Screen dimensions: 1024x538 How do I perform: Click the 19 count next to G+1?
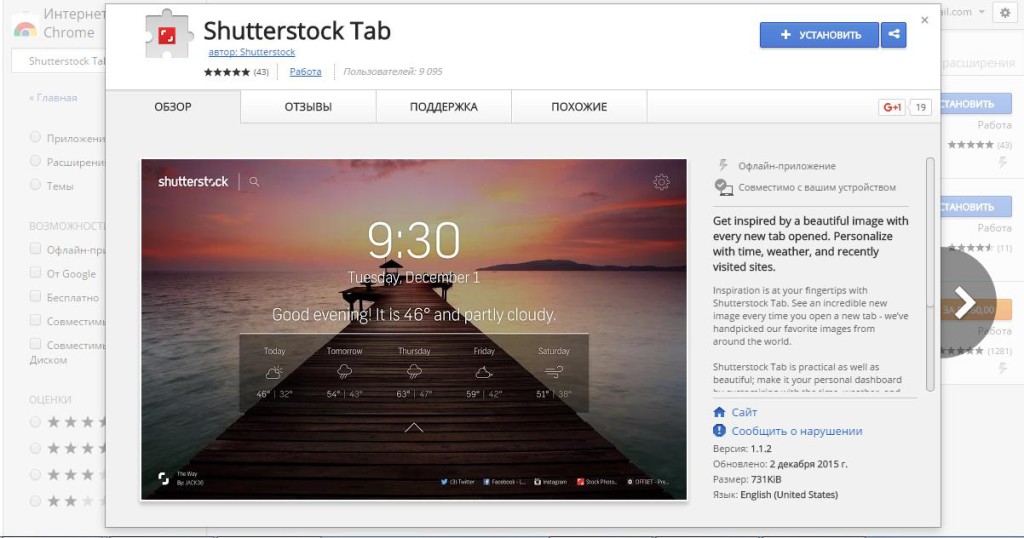coord(921,107)
